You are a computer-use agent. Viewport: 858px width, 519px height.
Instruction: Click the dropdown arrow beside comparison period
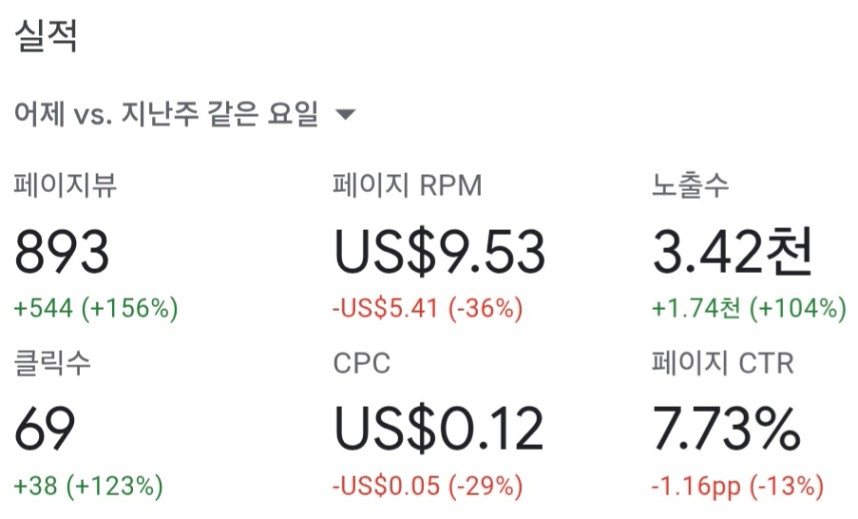345,114
